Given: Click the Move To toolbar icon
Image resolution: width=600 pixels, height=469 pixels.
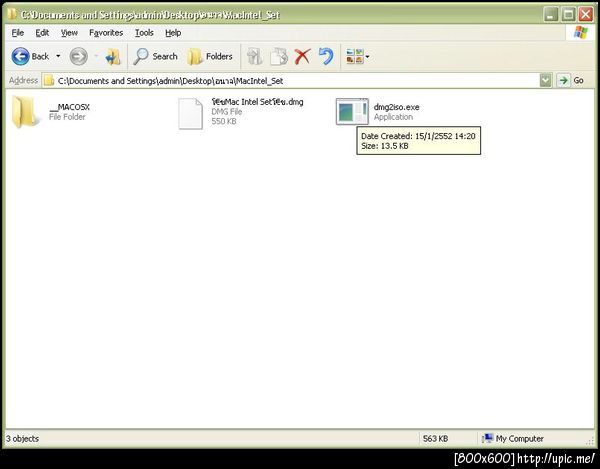Looking at the screenshot, I should coord(254,57).
